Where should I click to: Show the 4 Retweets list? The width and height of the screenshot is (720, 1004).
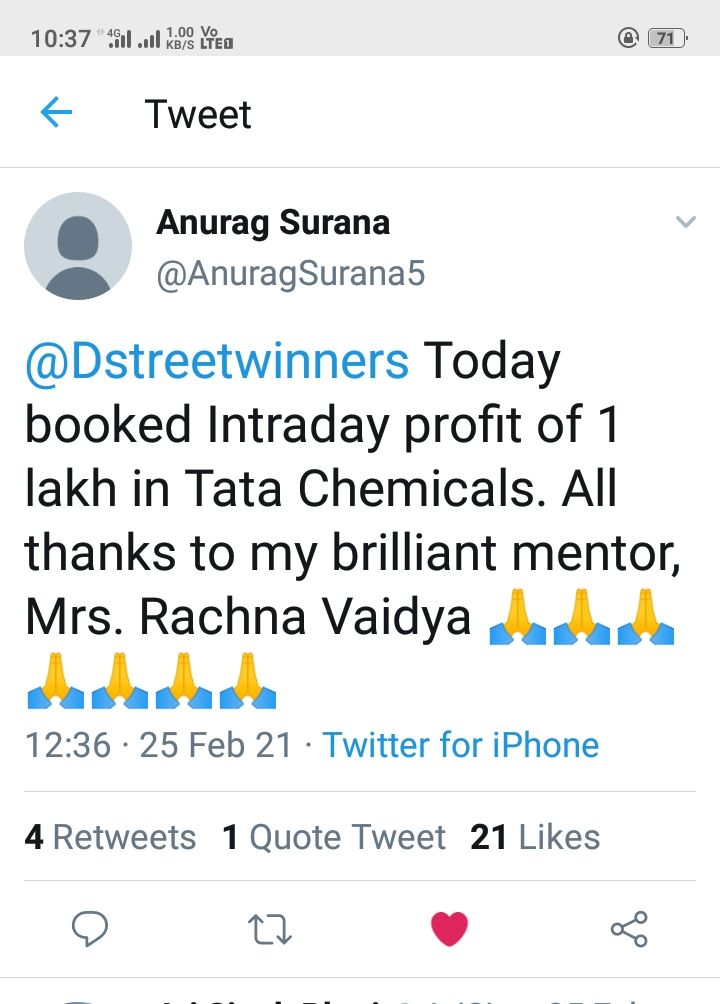[110, 837]
